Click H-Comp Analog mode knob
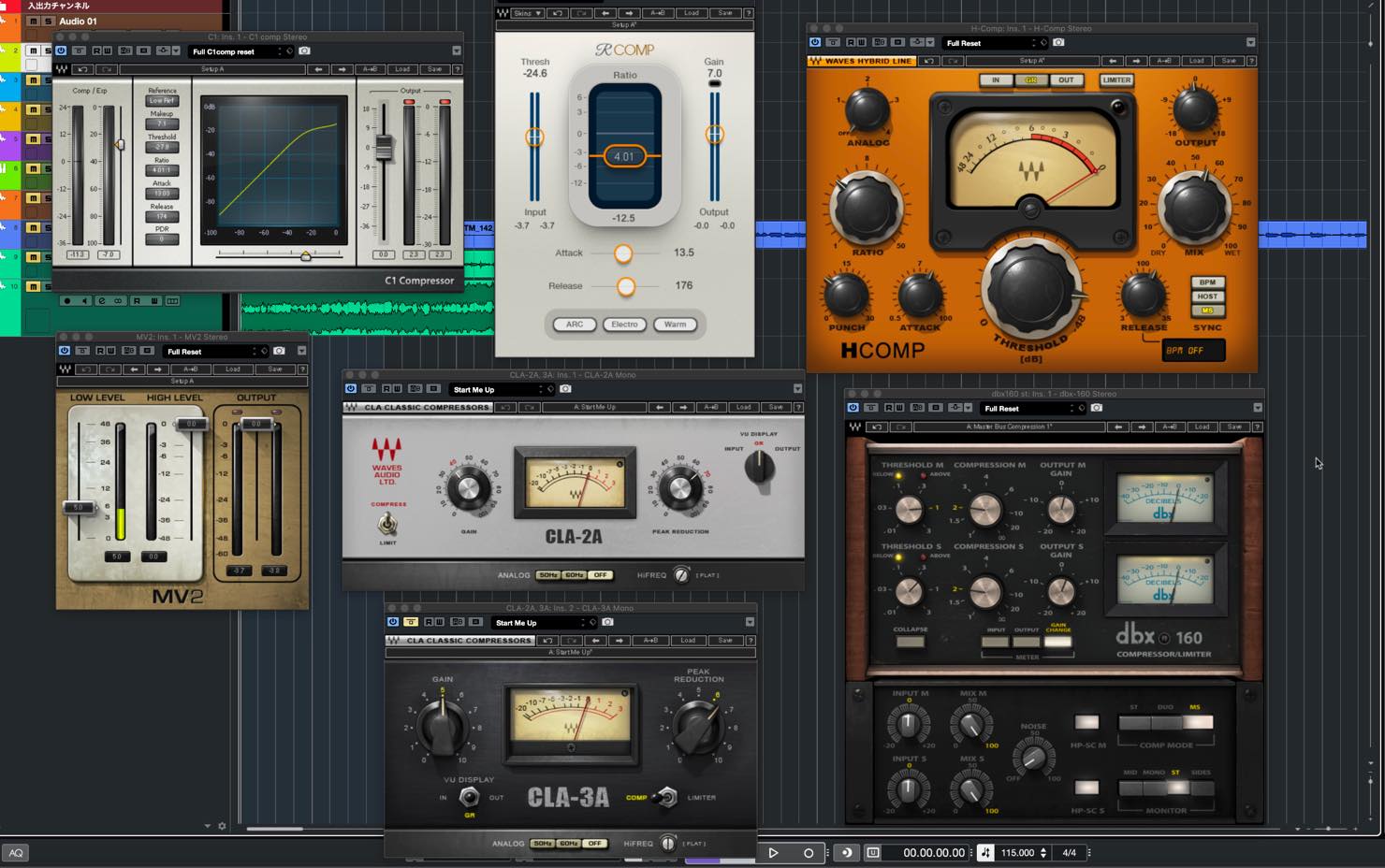Viewport: 1385px width, 868px height. point(867,111)
